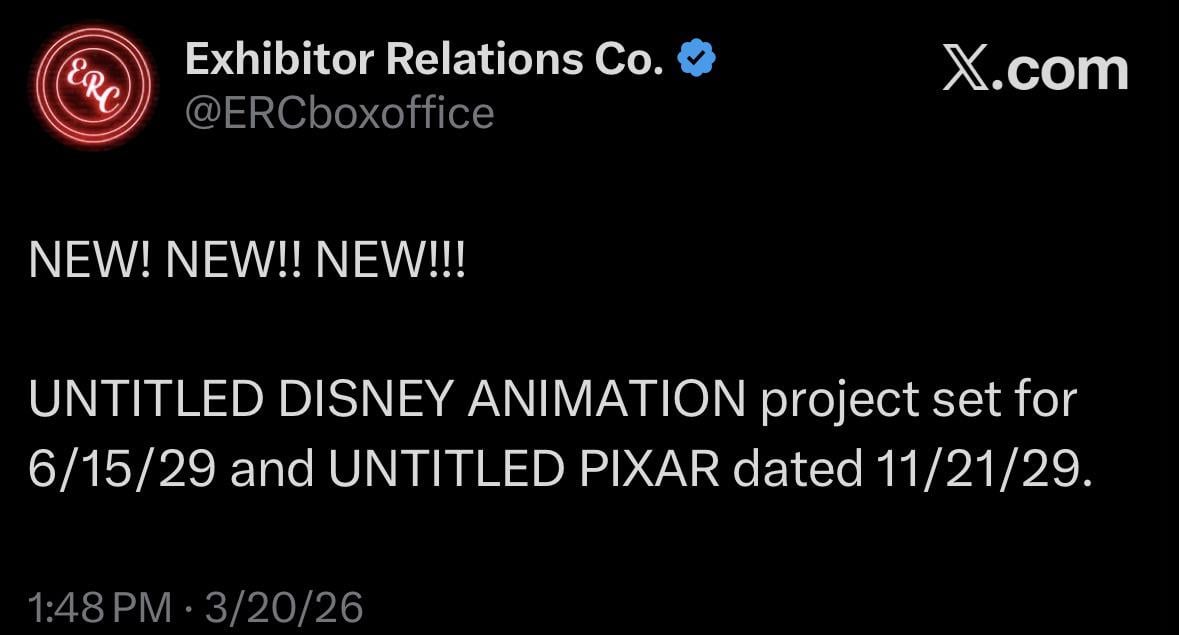Click the word "and" after 6/15/29
This screenshot has height=635, width=1179.
(x=271, y=470)
